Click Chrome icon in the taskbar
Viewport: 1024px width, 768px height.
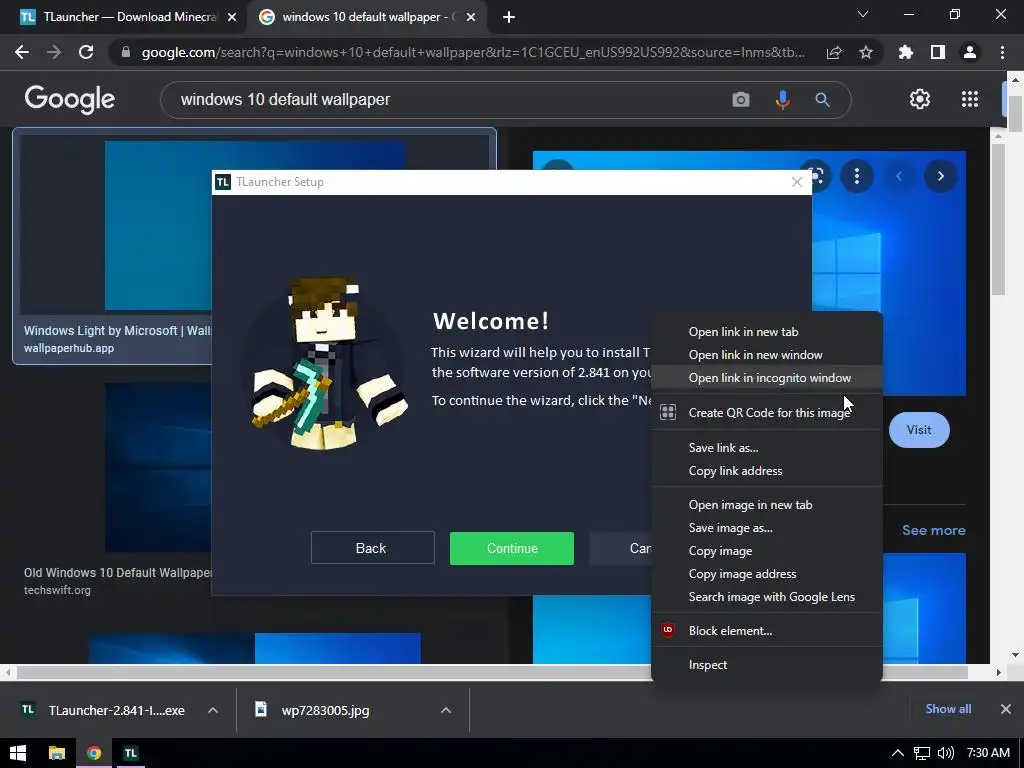tap(94, 753)
